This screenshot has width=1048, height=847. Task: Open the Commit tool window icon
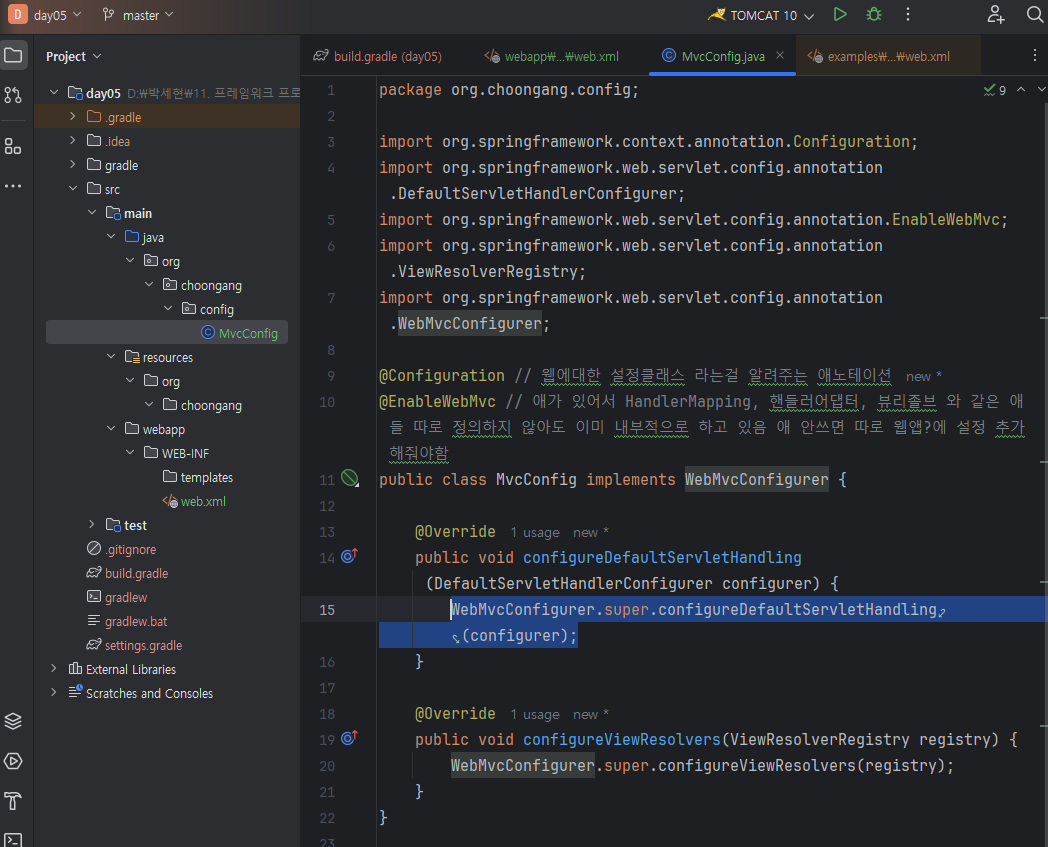point(13,95)
